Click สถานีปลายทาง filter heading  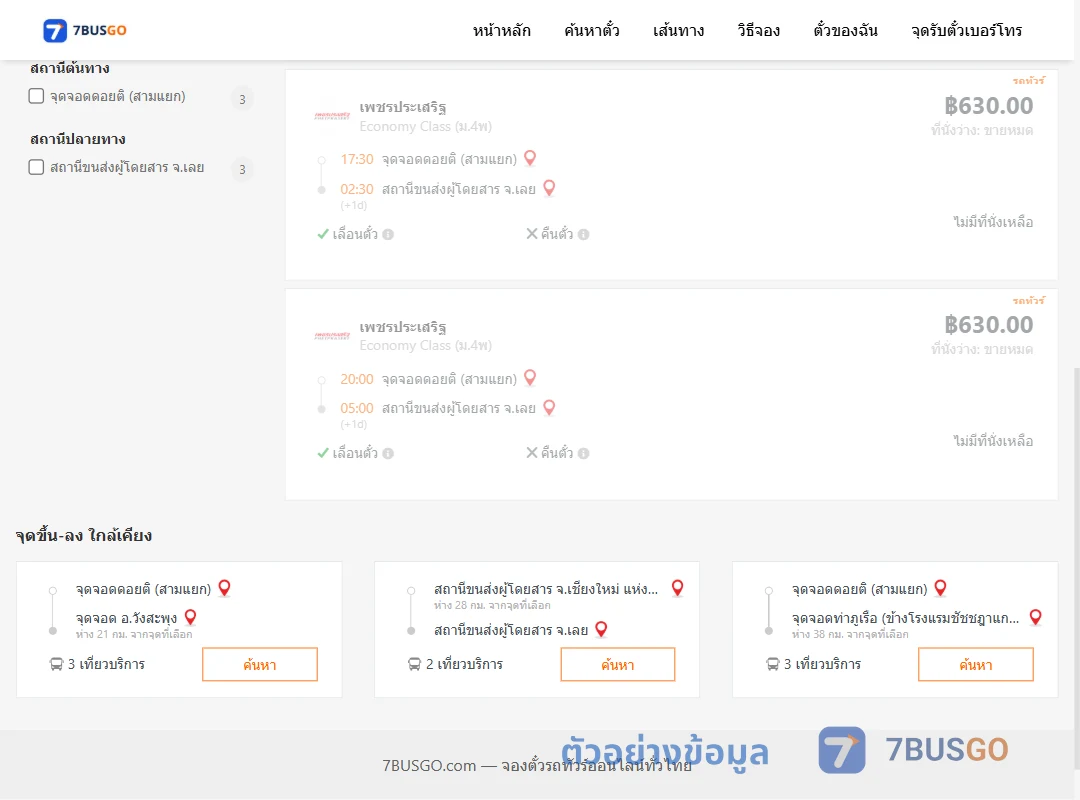click(x=78, y=139)
